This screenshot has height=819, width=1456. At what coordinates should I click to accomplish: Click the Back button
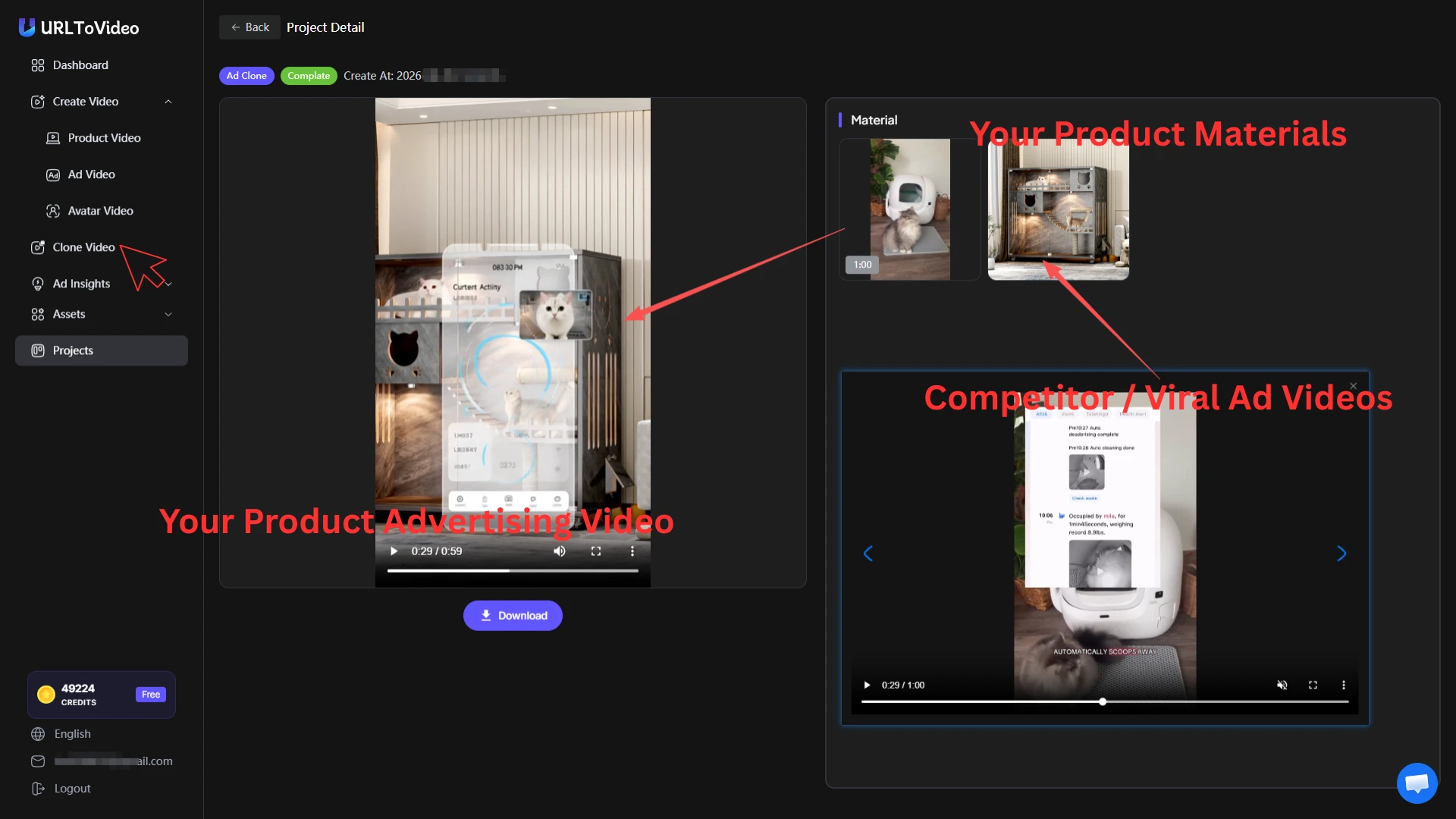coord(249,27)
